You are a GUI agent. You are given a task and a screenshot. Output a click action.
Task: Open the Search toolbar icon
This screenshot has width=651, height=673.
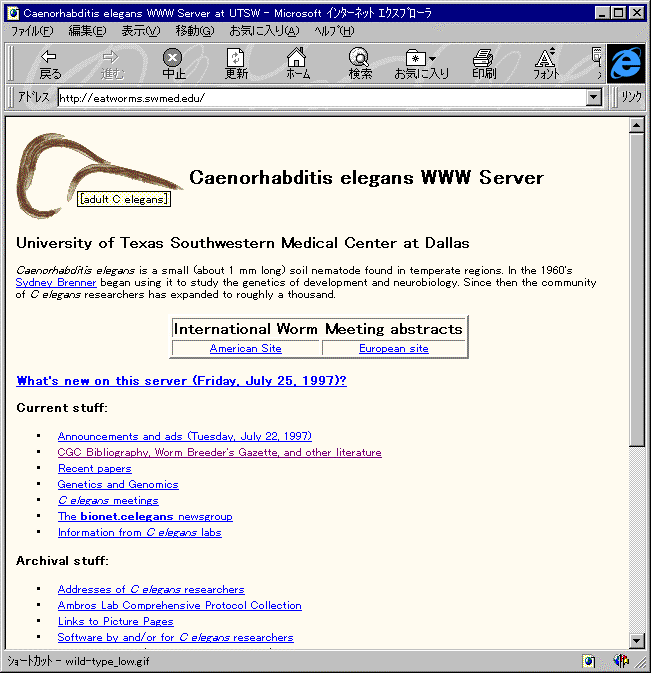[x=359, y=64]
